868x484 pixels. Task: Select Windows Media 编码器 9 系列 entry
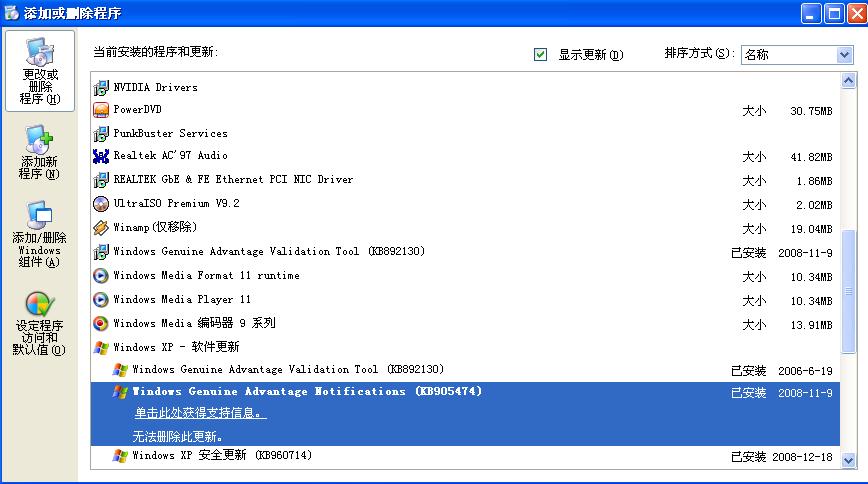click(x=194, y=323)
